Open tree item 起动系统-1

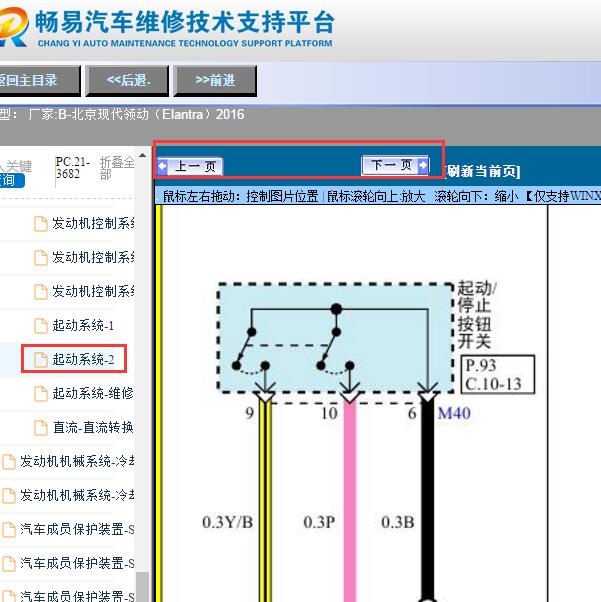83,326
